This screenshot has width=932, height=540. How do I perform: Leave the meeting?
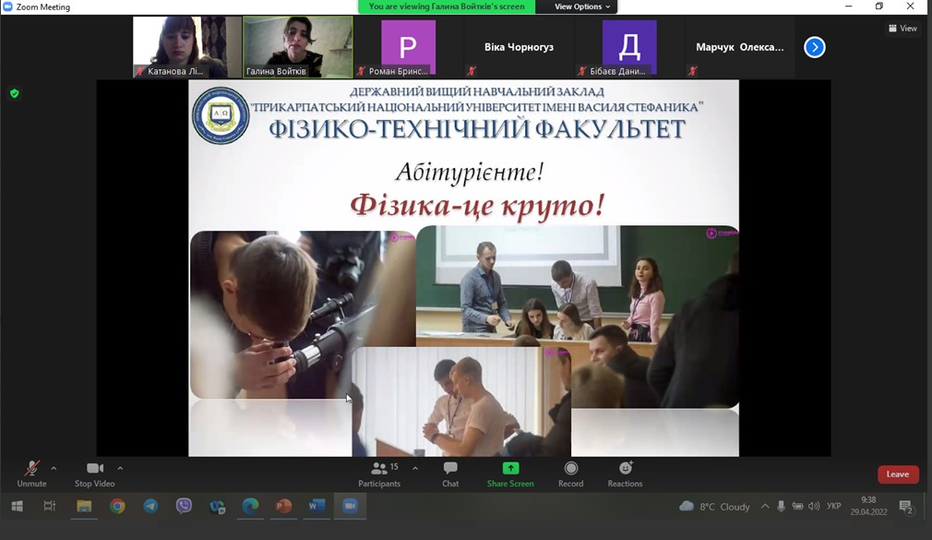pos(897,474)
